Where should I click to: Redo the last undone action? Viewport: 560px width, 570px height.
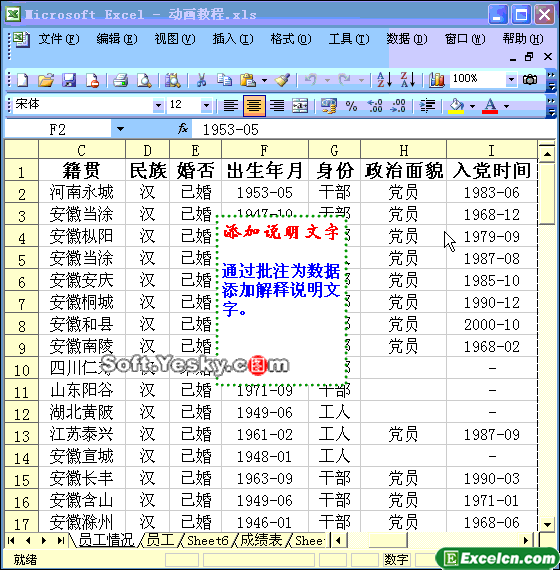pyautogui.click(x=344, y=79)
